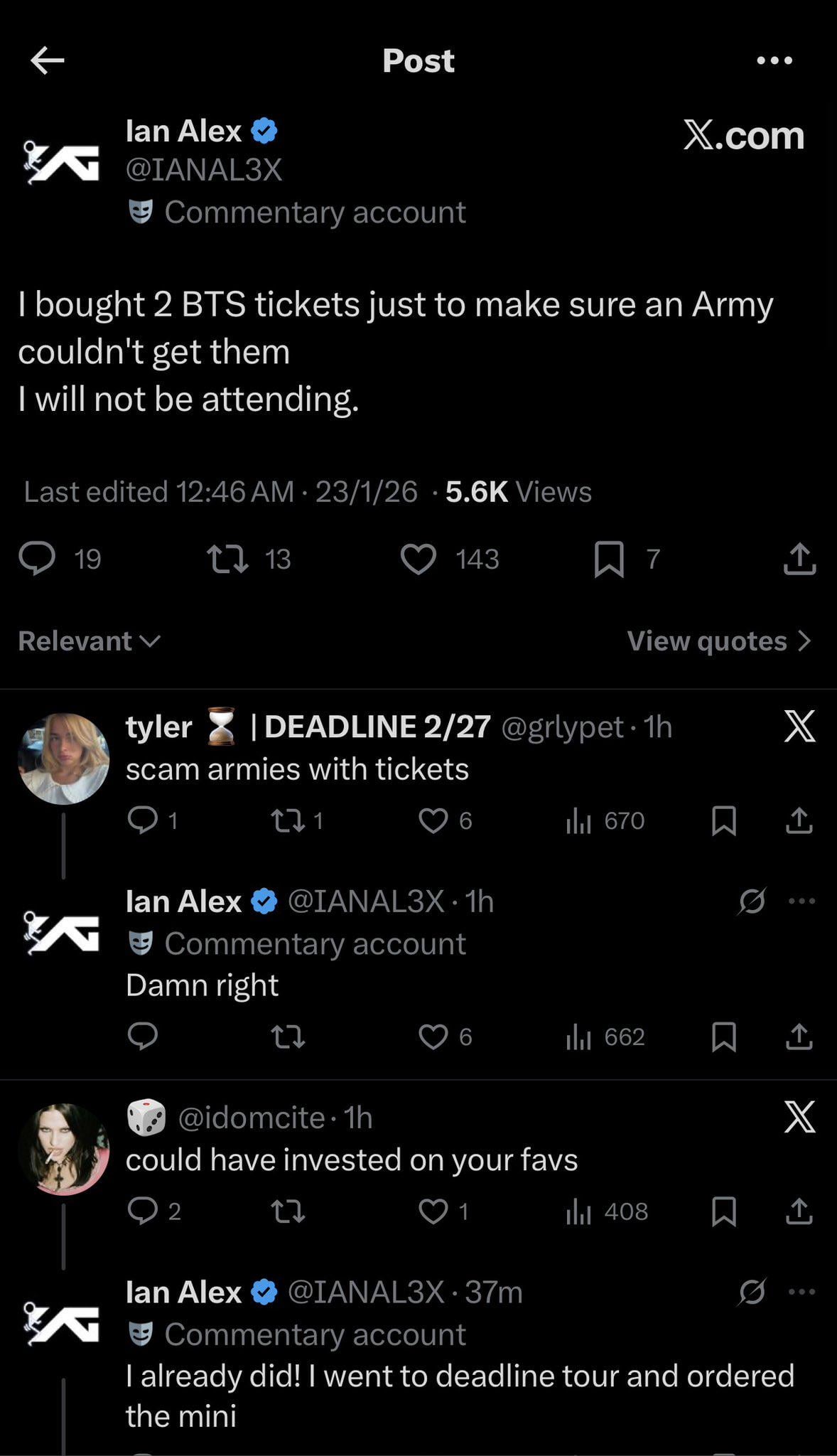Reply to @idomcite's comment
The width and height of the screenshot is (837, 1456).
coord(143,1211)
